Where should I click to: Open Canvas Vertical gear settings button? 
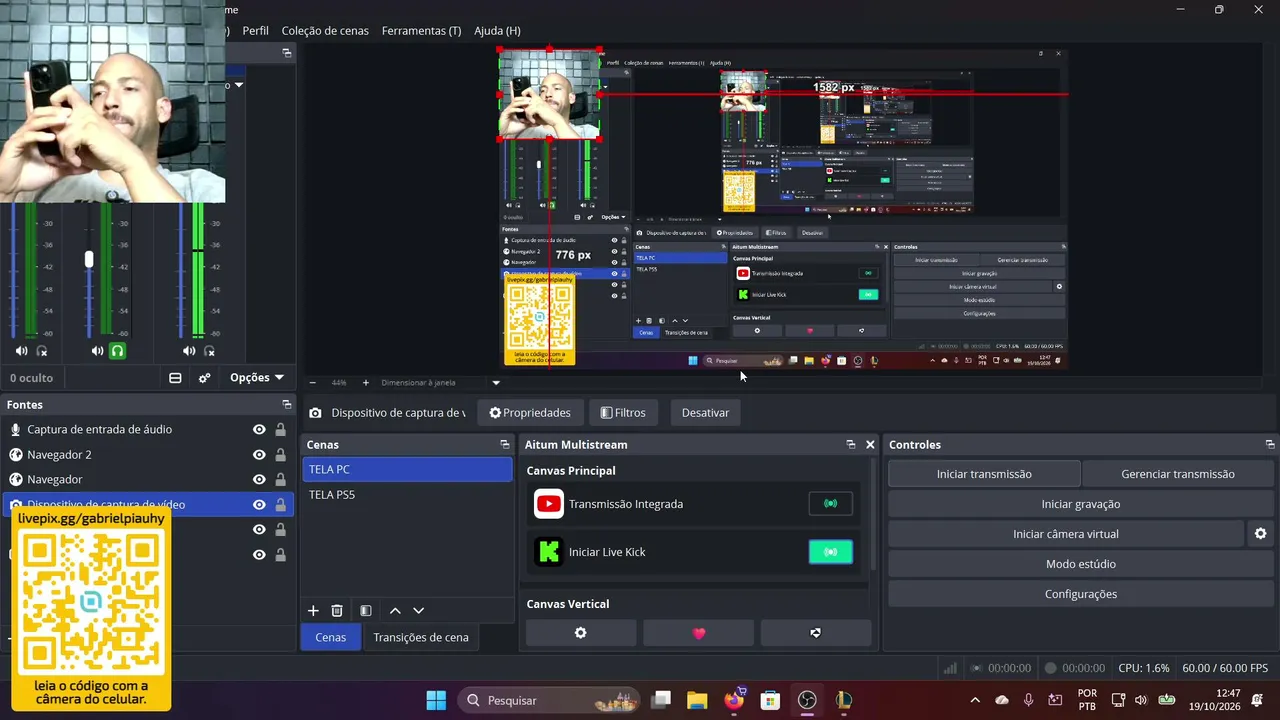point(580,633)
